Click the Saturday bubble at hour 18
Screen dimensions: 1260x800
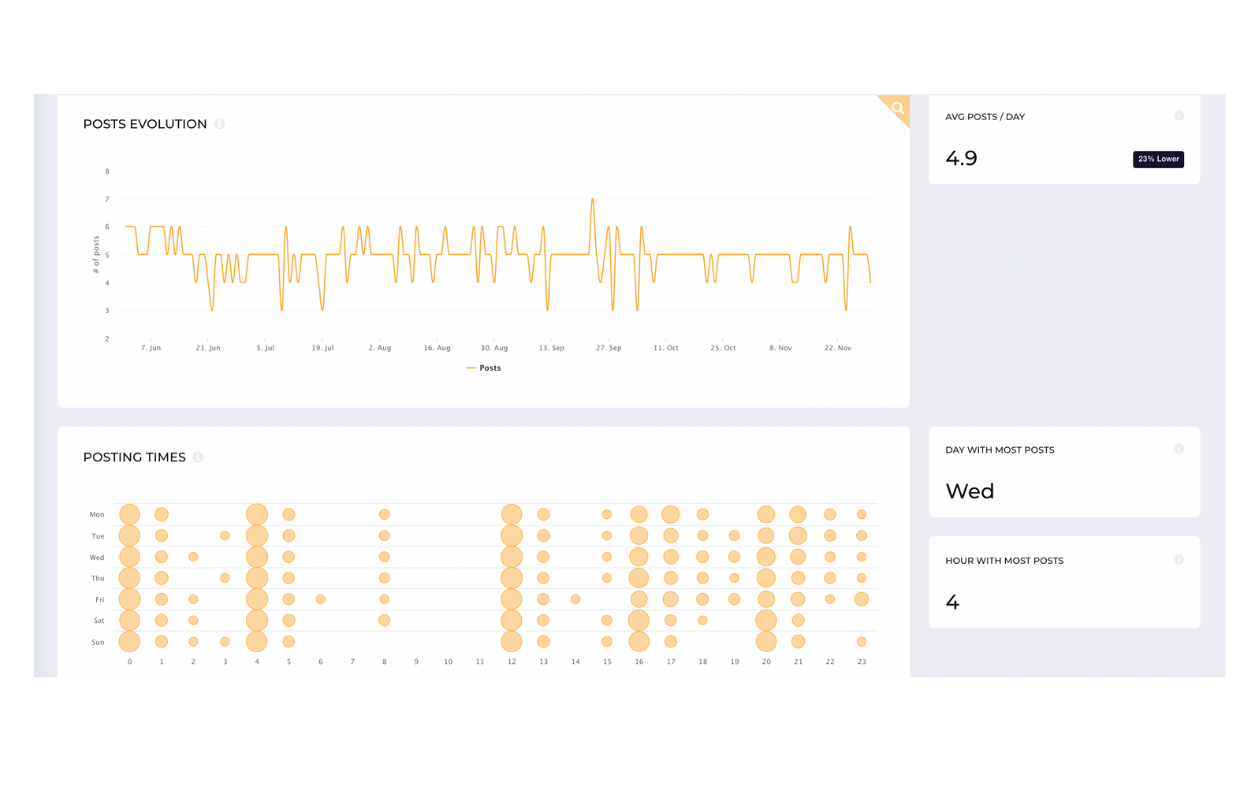702,620
